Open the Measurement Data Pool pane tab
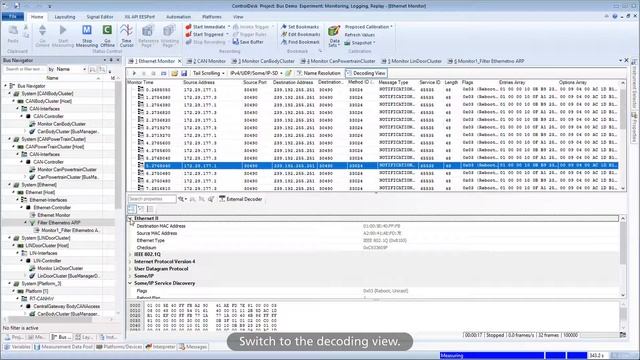The image size is (640, 360). 64,347
